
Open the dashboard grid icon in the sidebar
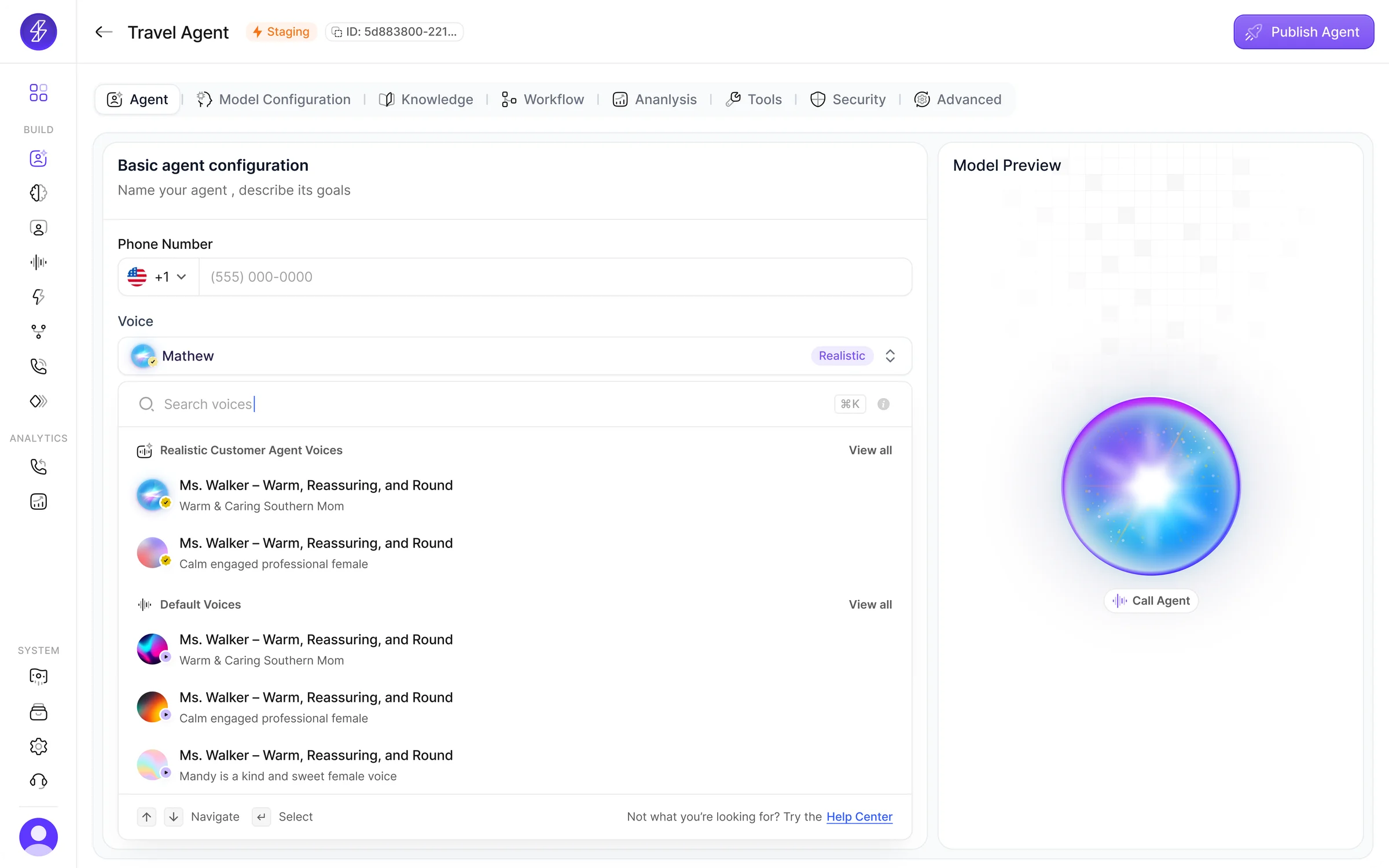[x=38, y=93]
